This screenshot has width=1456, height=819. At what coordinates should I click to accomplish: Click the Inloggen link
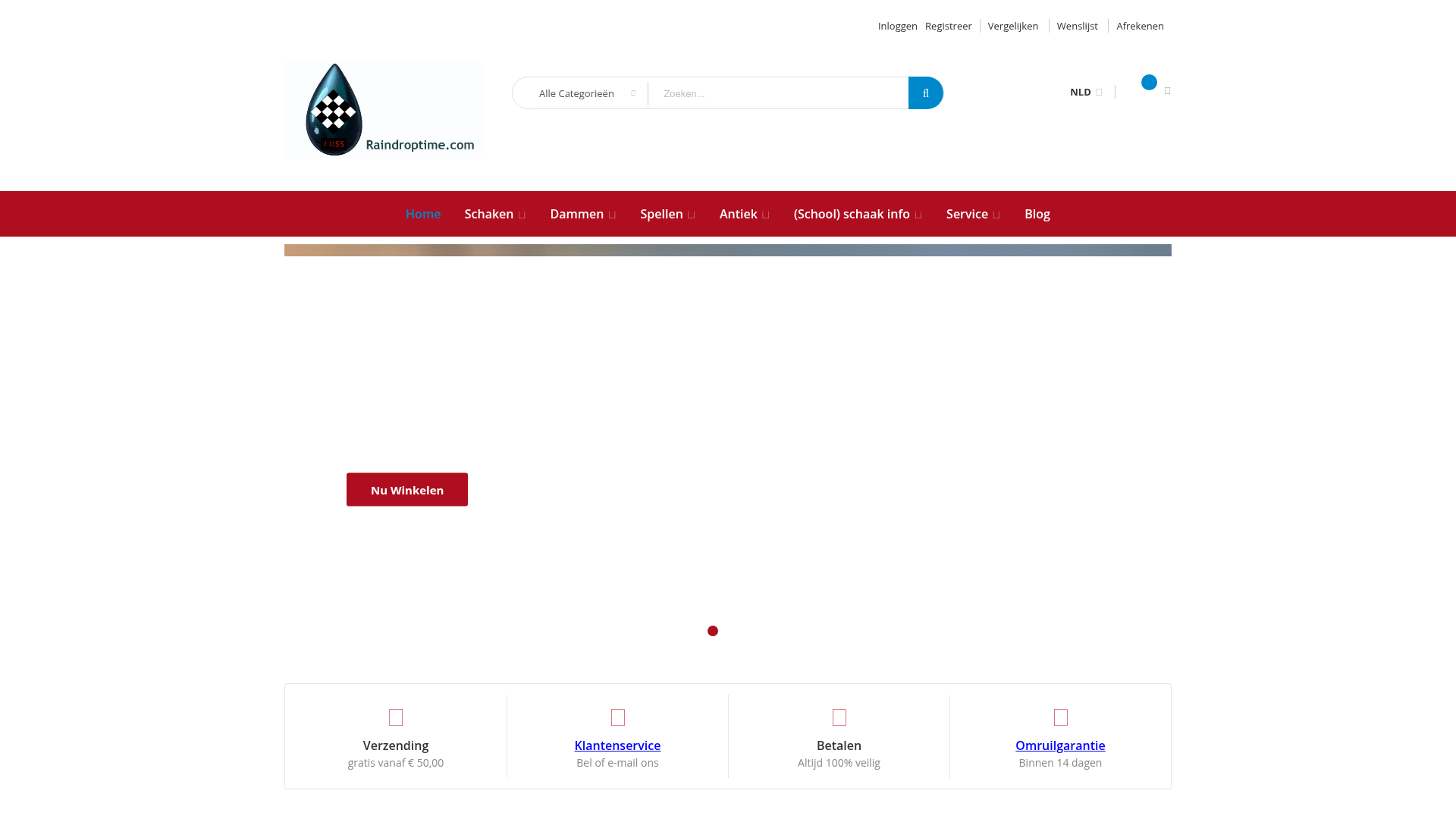point(898,26)
